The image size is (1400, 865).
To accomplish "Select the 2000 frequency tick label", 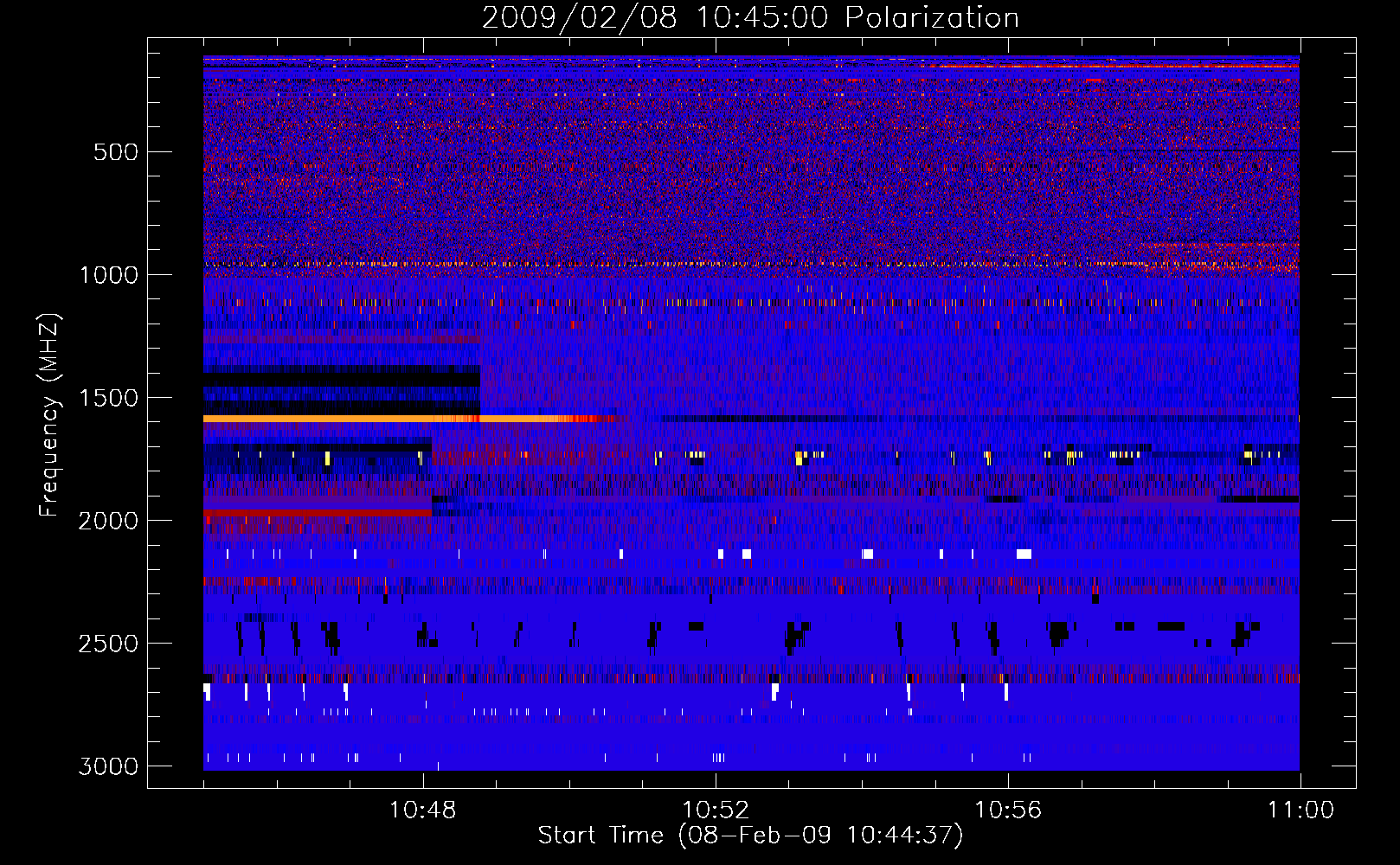I will 108,521.
